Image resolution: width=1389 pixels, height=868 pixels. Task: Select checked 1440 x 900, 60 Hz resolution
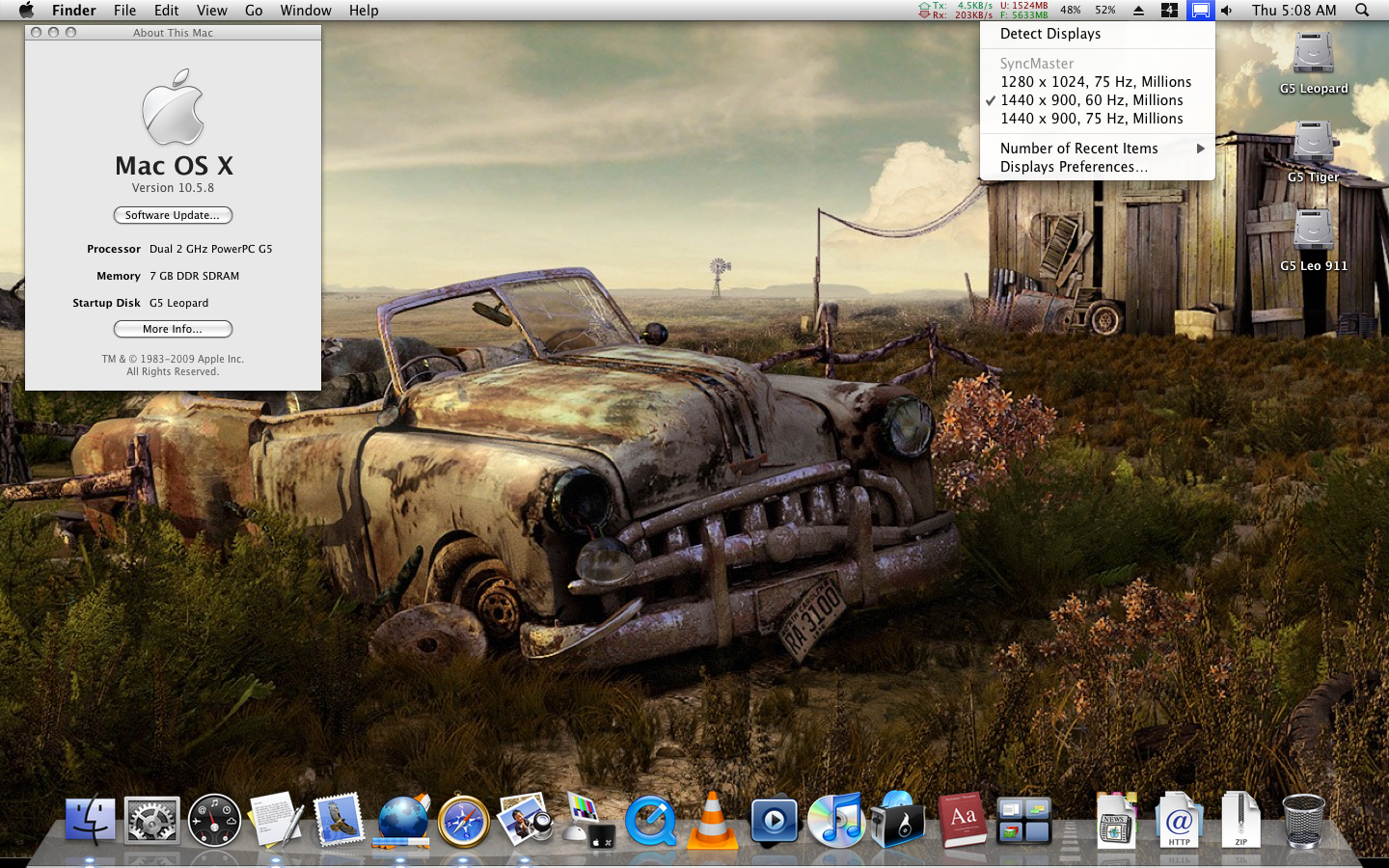[x=1097, y=100]
